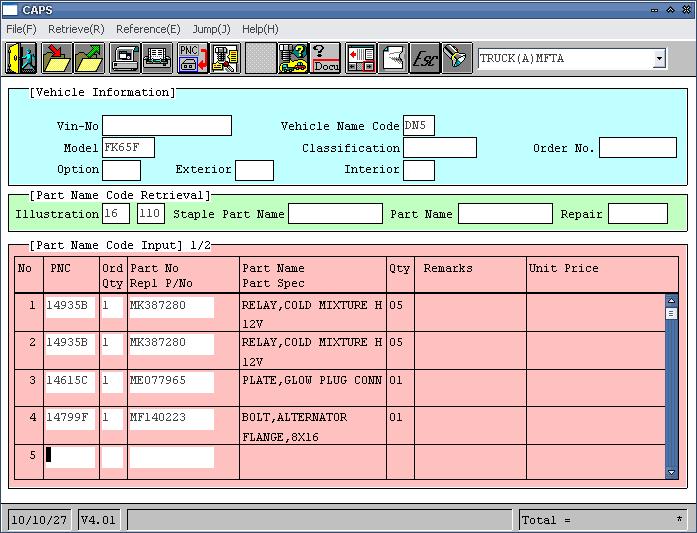Click the Illustration field showing 110
This screenshot has height=533, width=697.
pos(151,213)
